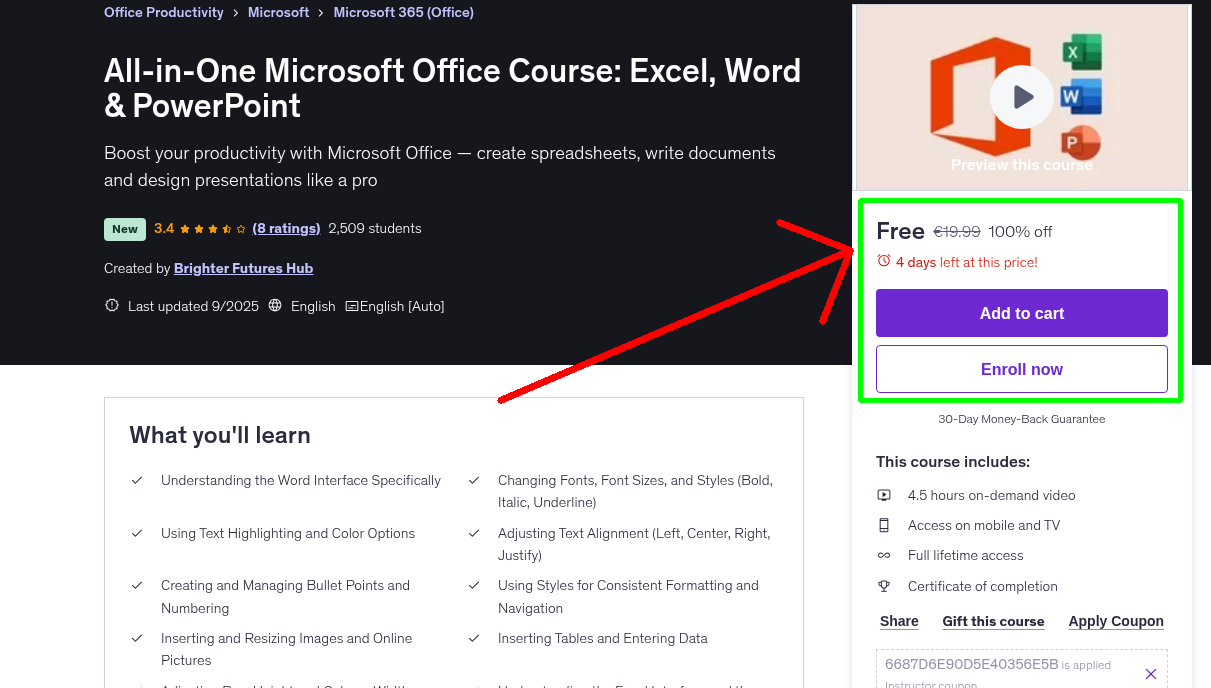Click the certificate of completion trophy icon
Viewport: 1211px width, 688px height.
coord(884,586)
